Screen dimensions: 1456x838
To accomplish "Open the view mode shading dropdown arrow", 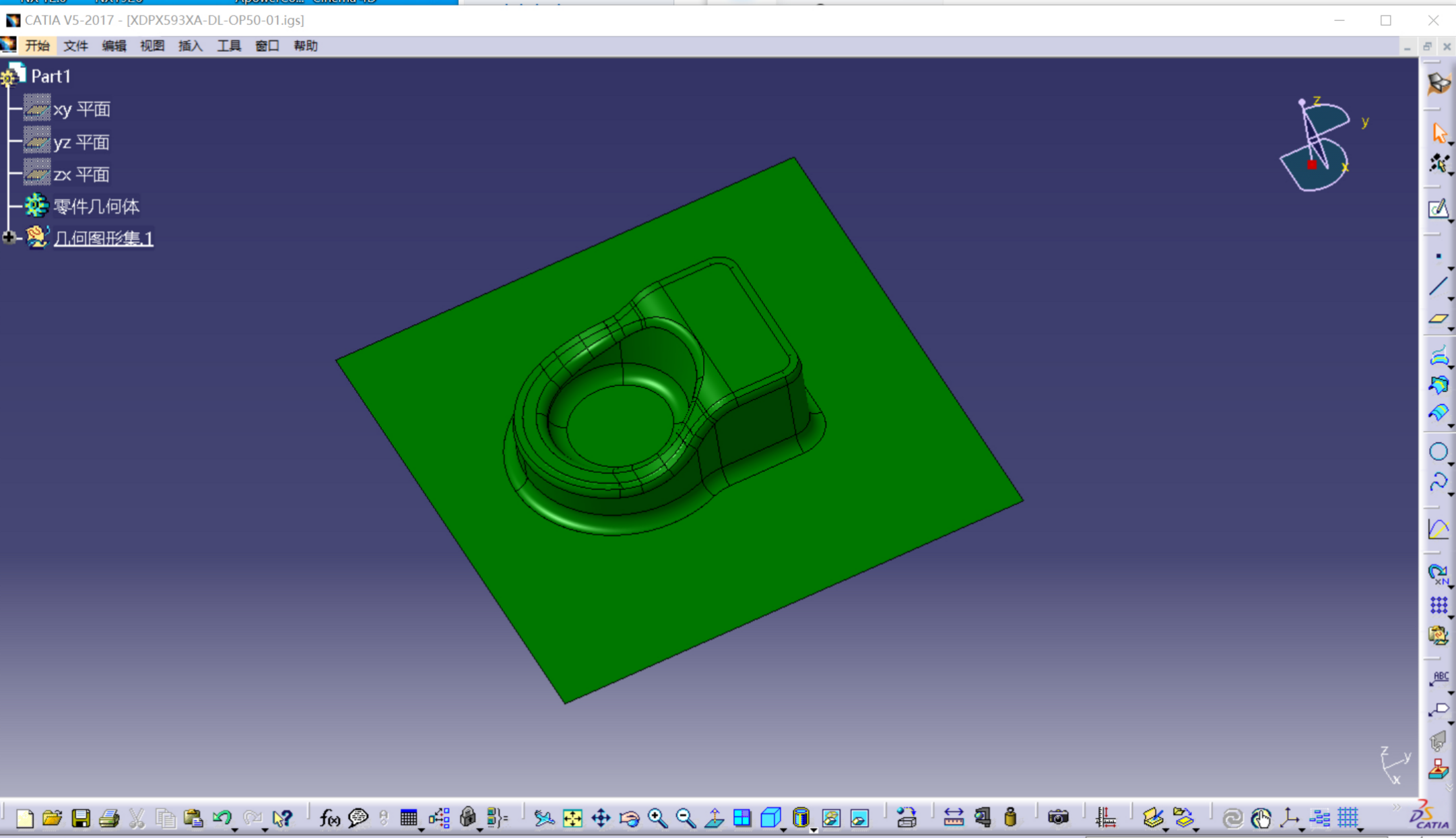I will point(814,830).
